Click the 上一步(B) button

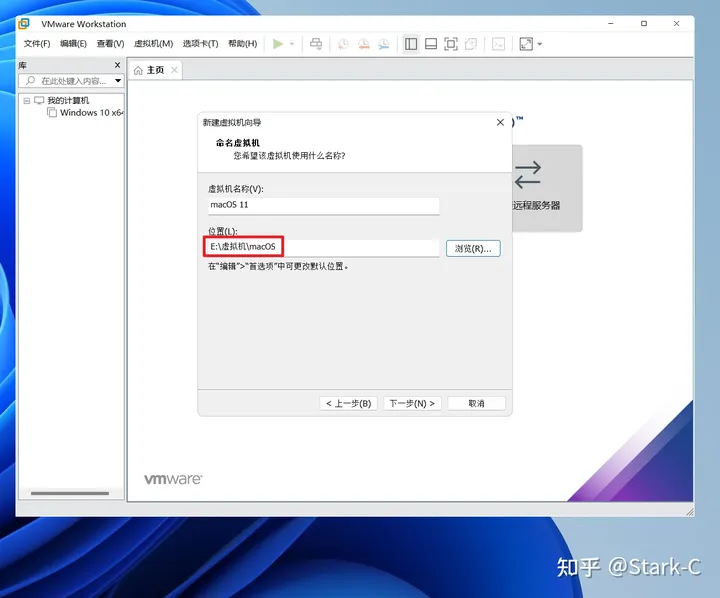349,403
